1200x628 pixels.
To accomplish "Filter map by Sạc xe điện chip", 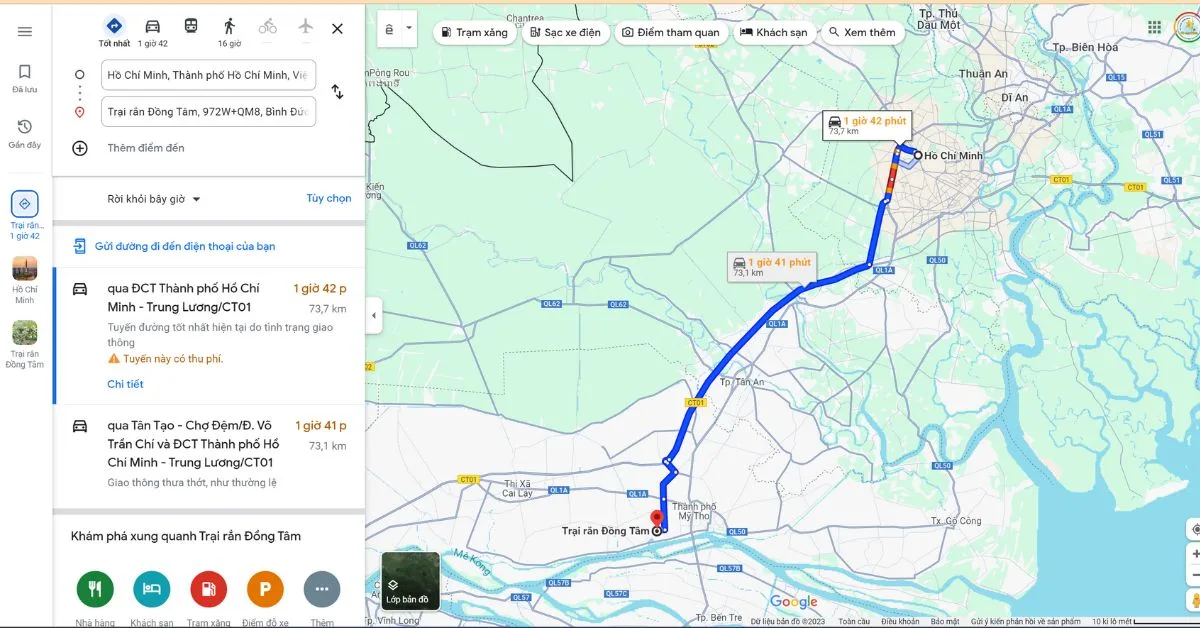I will tap(564, 33).
